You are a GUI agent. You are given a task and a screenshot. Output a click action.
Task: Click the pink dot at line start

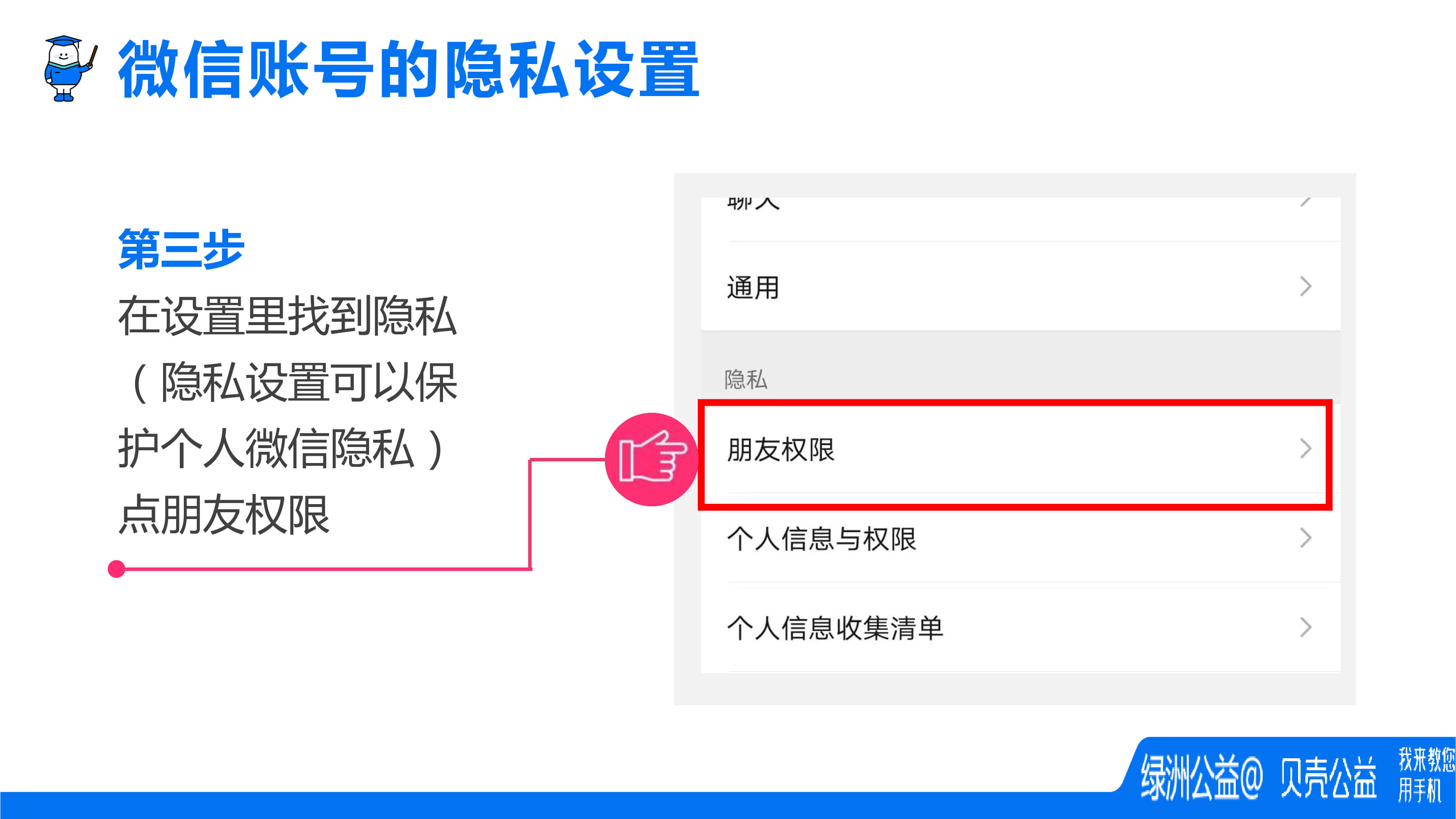pyautogui.click(x=116, y=569)
